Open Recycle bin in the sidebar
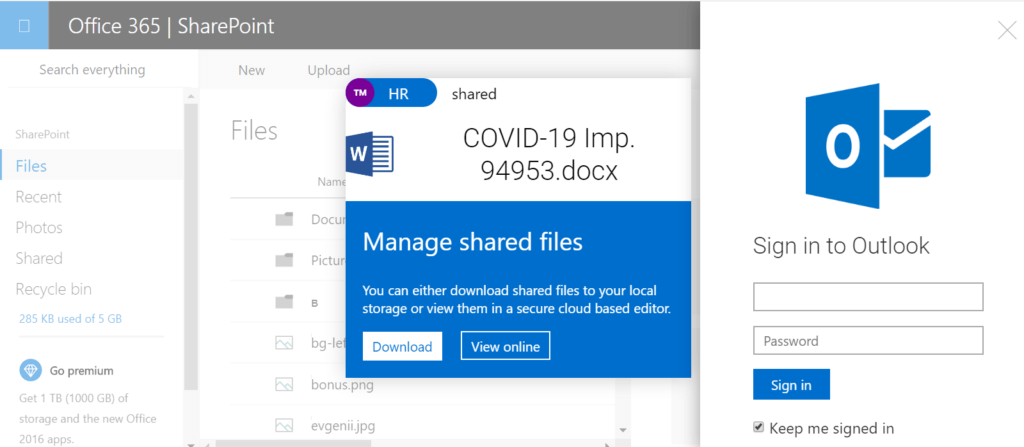The image size is (1024, 447). 54,289
